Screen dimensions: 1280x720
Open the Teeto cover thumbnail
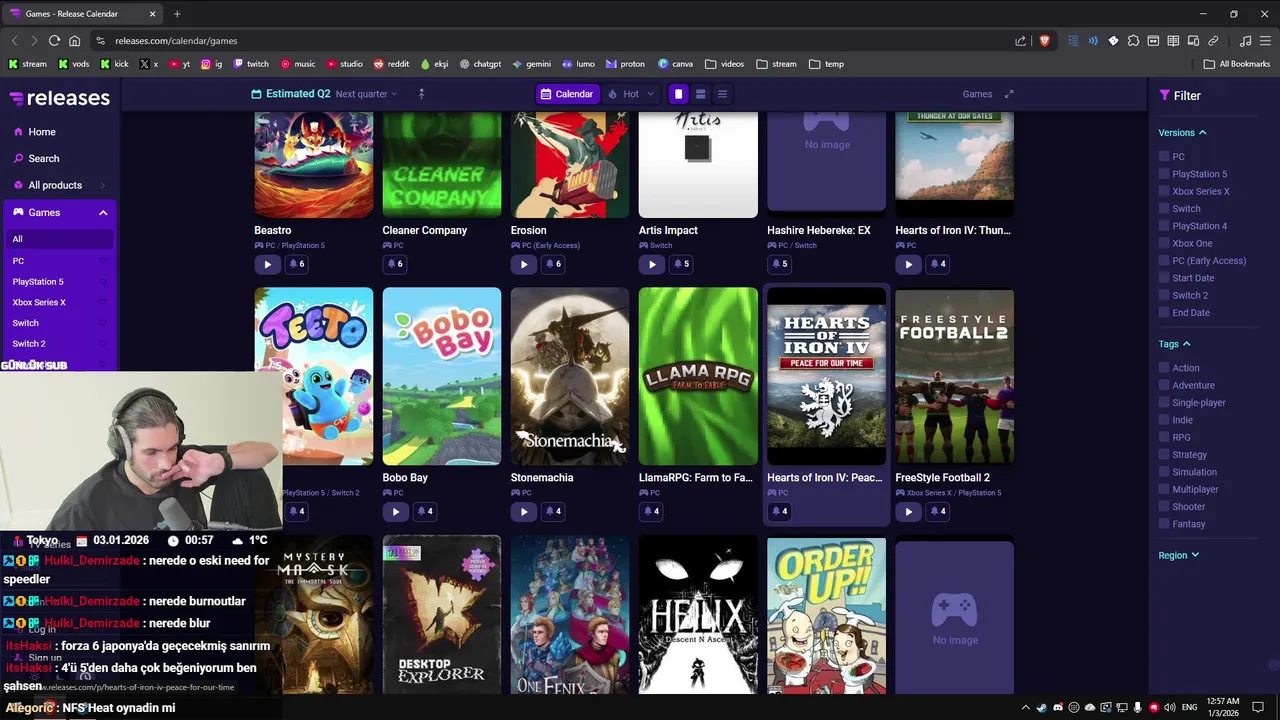314,376
